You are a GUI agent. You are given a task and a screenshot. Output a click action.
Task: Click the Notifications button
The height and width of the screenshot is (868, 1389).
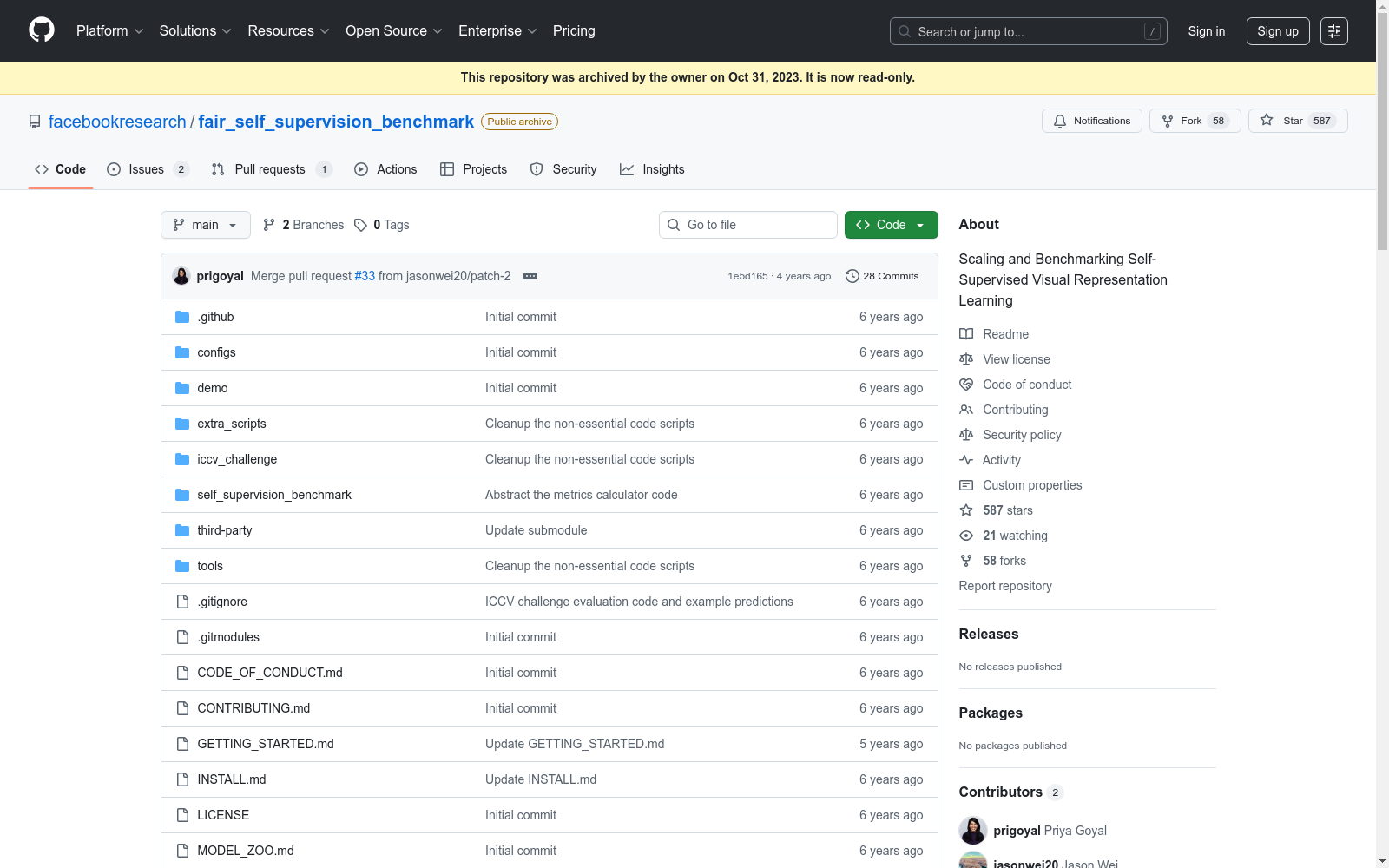pos(1092,121)
